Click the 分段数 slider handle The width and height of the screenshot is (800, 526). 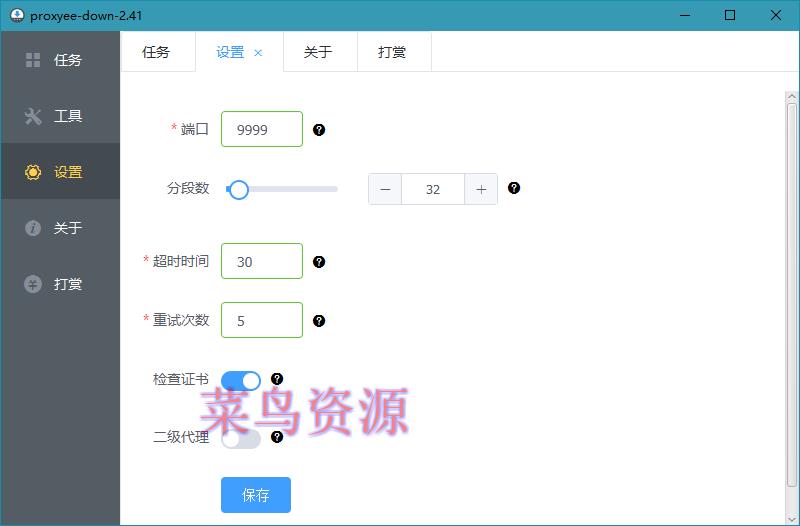pos(238,190)
